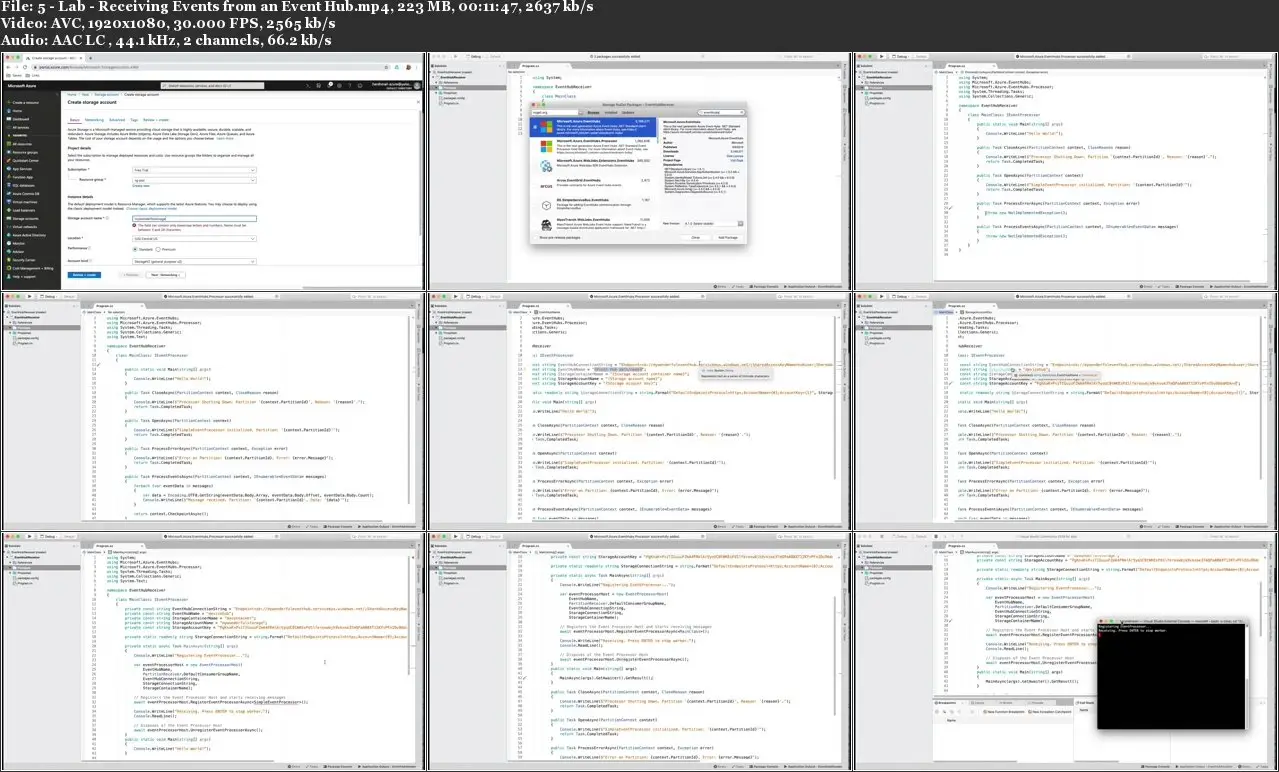Click the Close button in NuGet dialog
This screenshot has height=772, width=1279.
(x=696, y=238)
